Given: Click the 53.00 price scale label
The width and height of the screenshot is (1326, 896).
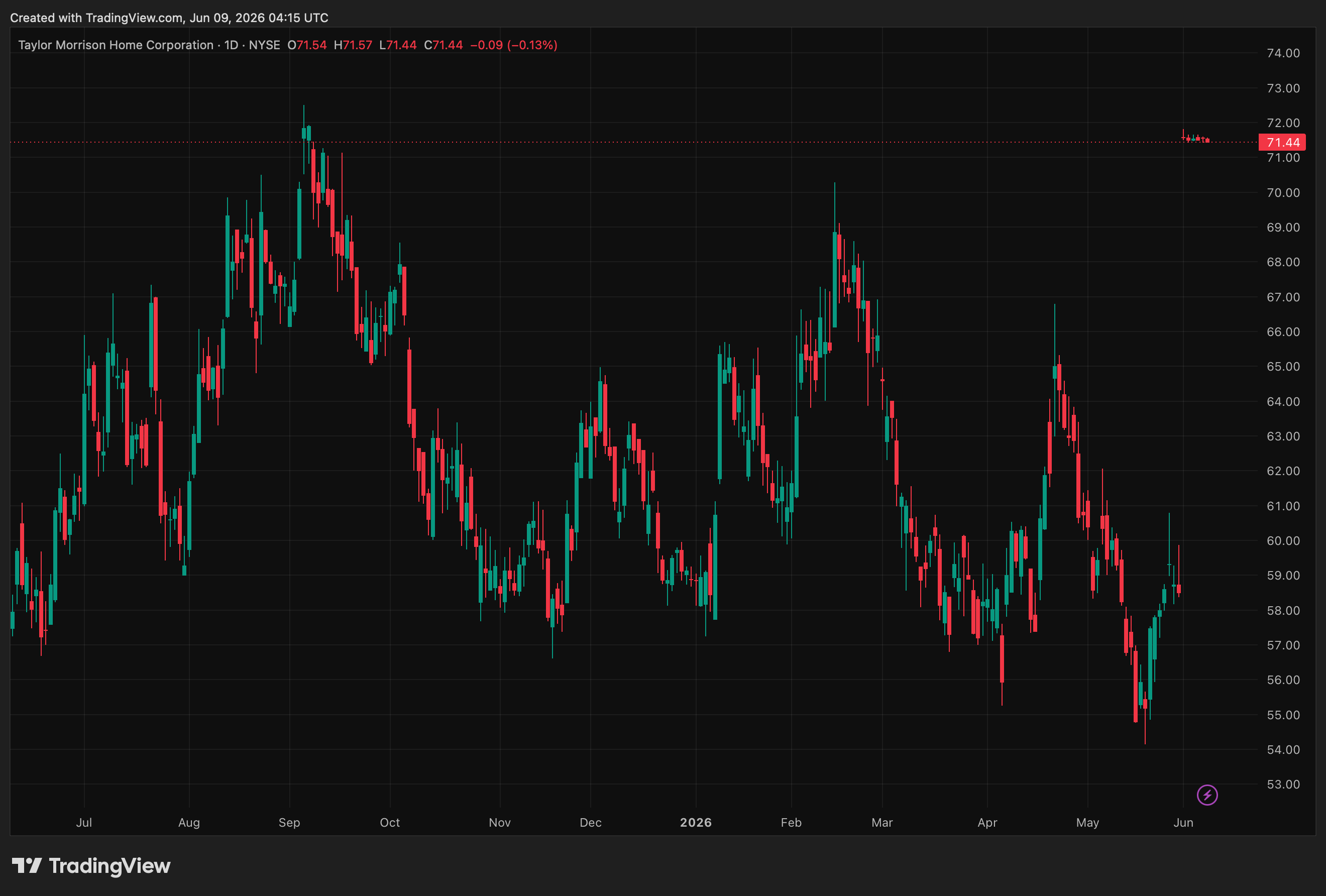Looking at the screenshot, I should pyautogui.click(x=1283, y=784).
